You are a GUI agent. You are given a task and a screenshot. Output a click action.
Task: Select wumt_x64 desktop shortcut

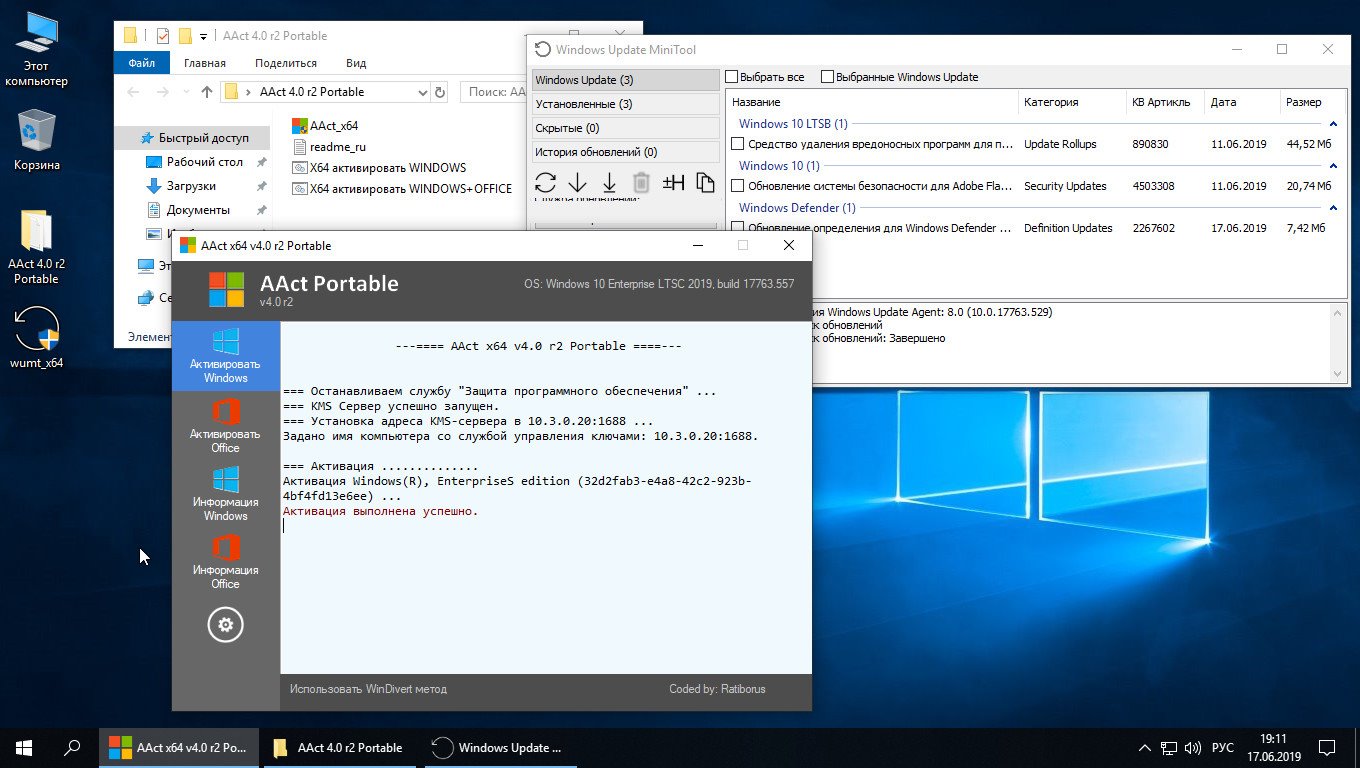click(36, 338)
